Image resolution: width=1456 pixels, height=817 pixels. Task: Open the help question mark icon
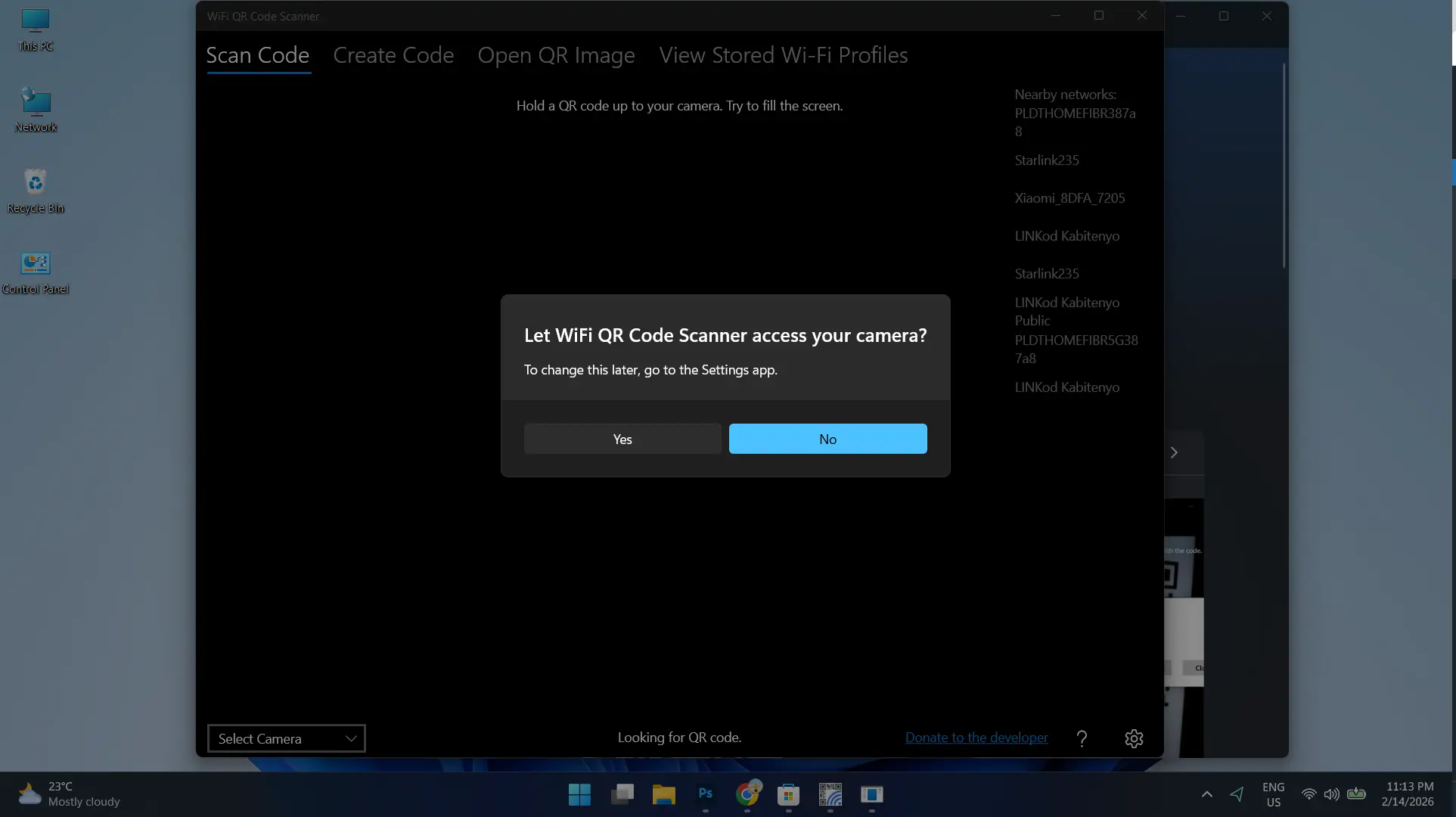1082,738
